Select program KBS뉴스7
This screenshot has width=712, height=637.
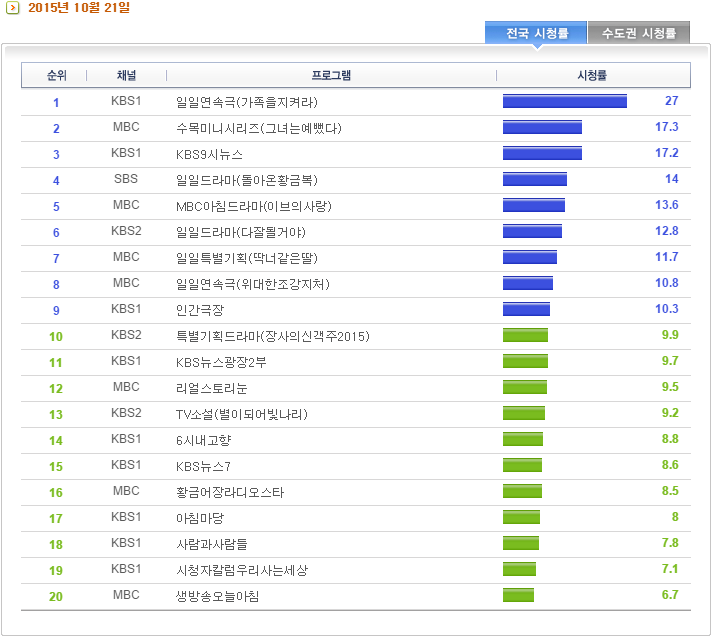(x=203, y=467)
